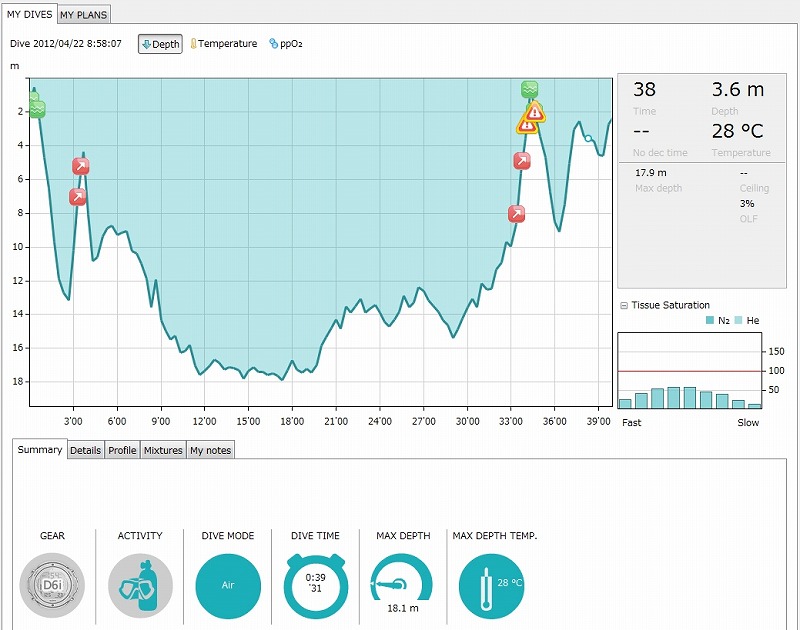
Task: Select the Profile tab
Action: pyautogui.click(x=122, y=450)
